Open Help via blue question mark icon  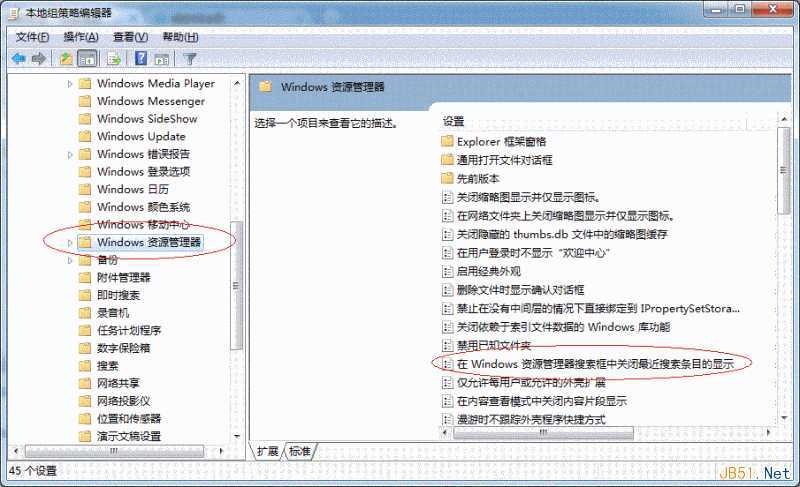pyautogui.click(x=141, y=59)
